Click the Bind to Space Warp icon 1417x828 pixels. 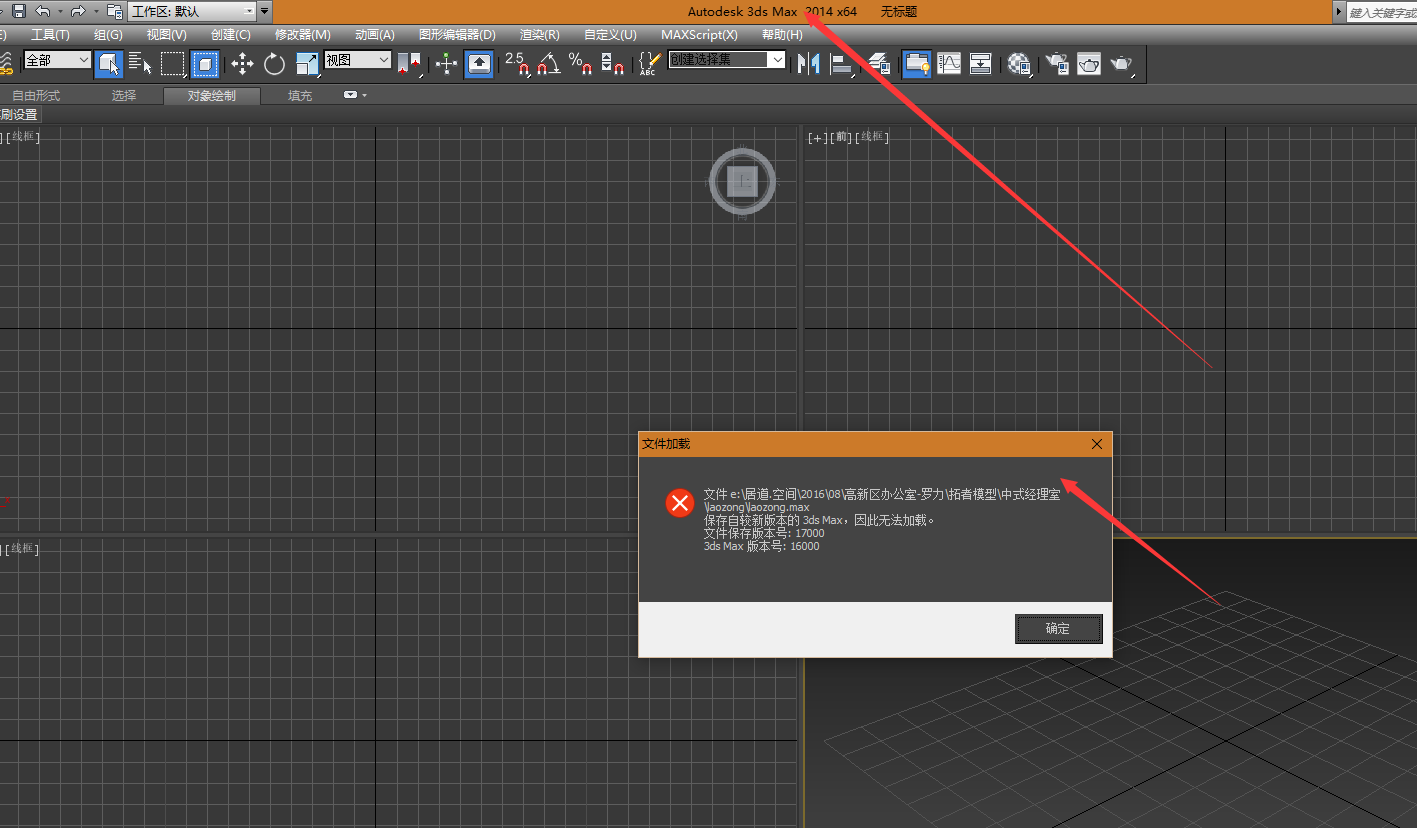(x=6, y=64)
